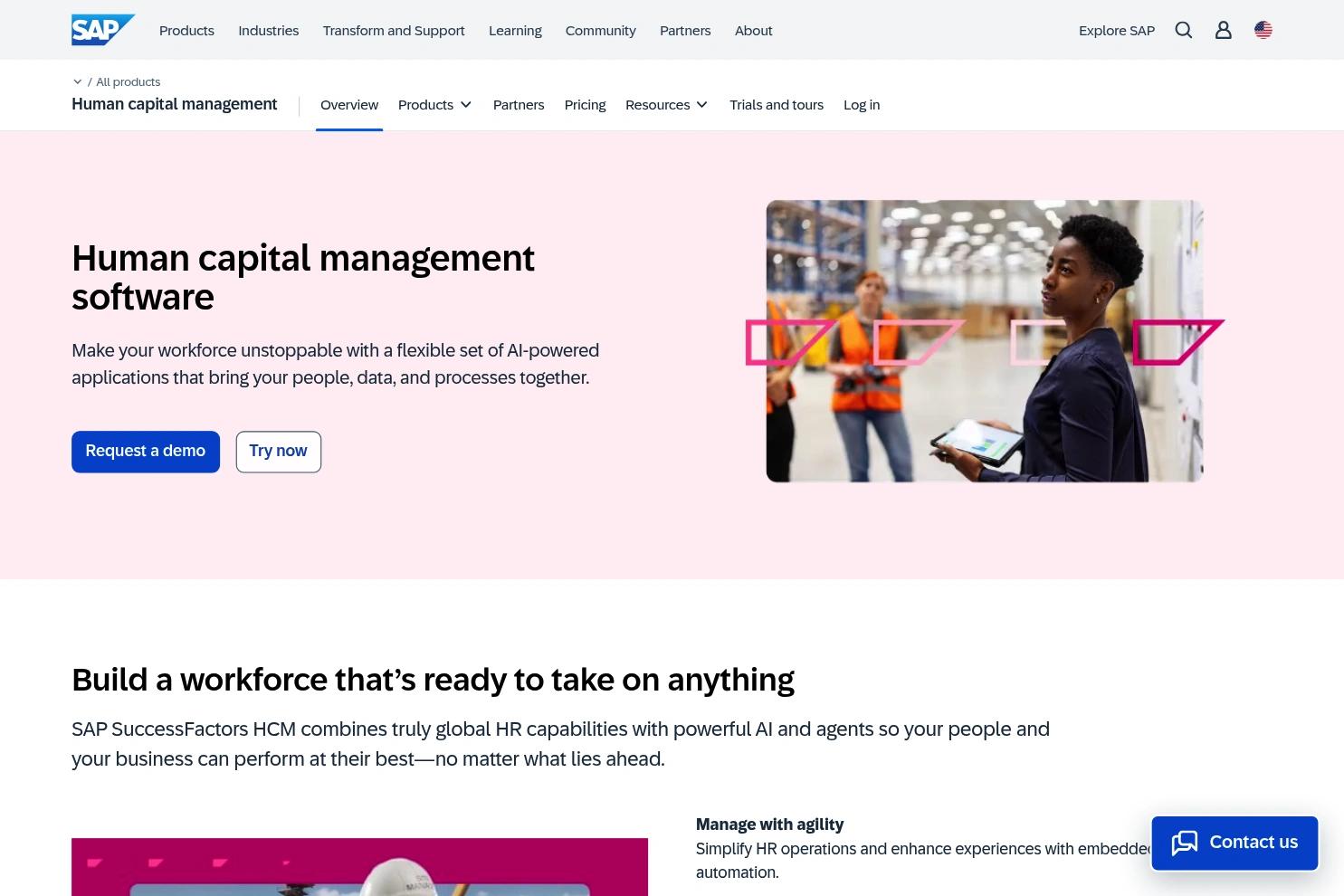
Task: Click the Log in link
Action: (x=862, y=105)
